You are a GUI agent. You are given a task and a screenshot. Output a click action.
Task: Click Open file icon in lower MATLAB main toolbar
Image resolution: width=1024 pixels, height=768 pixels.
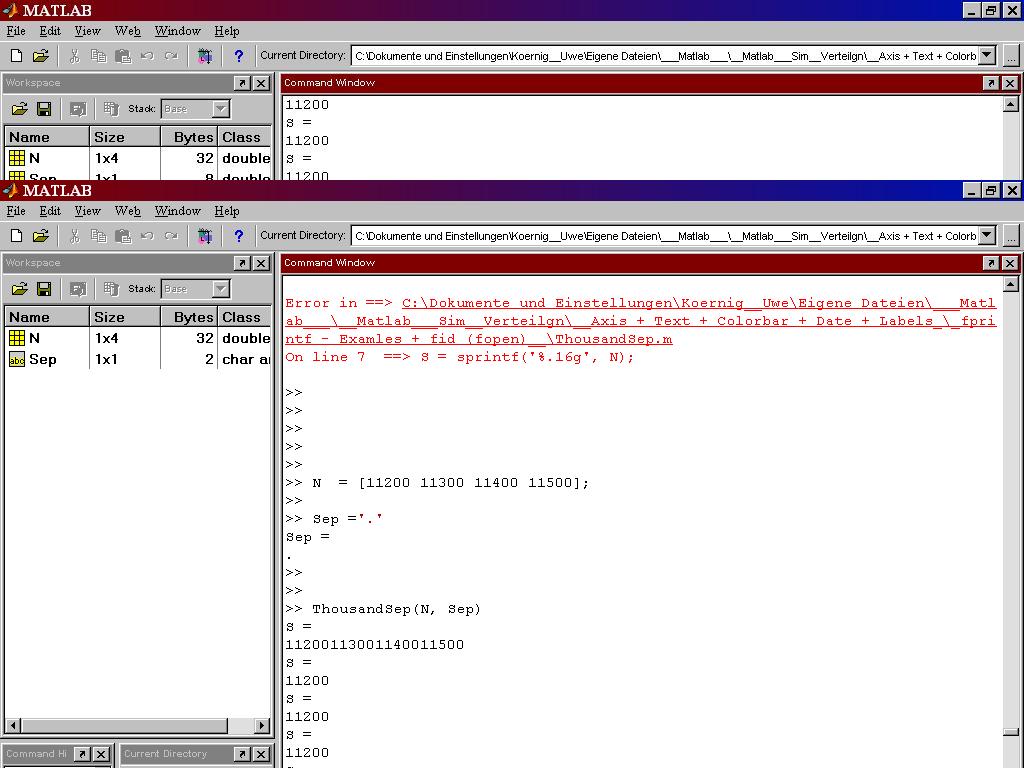41,236
